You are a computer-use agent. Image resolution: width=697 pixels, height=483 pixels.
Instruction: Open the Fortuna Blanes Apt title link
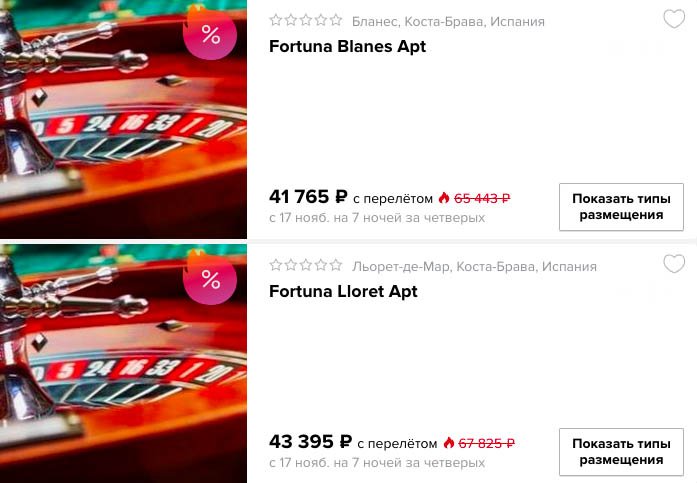click(x=347, y=46)
